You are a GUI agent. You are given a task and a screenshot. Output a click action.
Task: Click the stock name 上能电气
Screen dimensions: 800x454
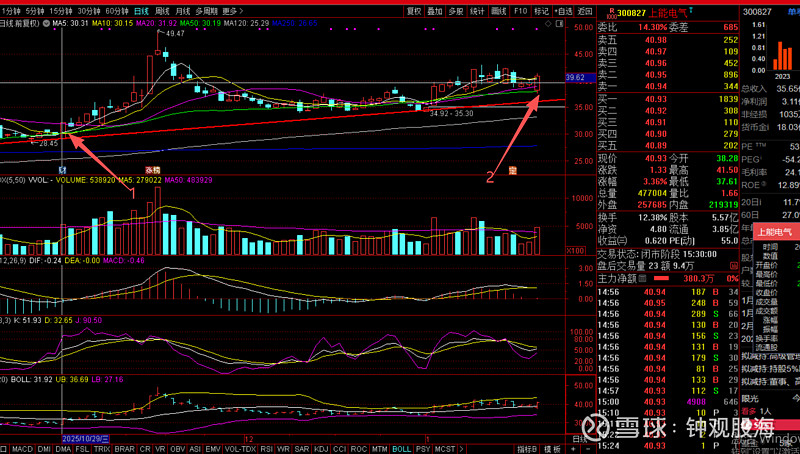click(x=668, y=13)
